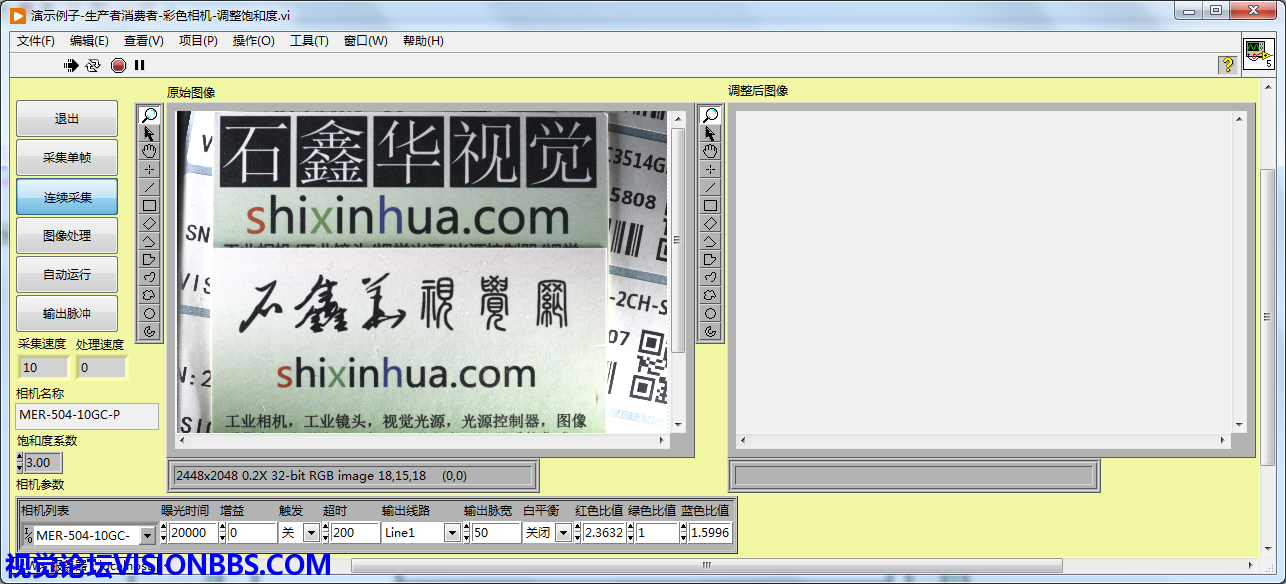Toggle the 连续采集 button
The image size is (1286, 584).
(67, 197)
